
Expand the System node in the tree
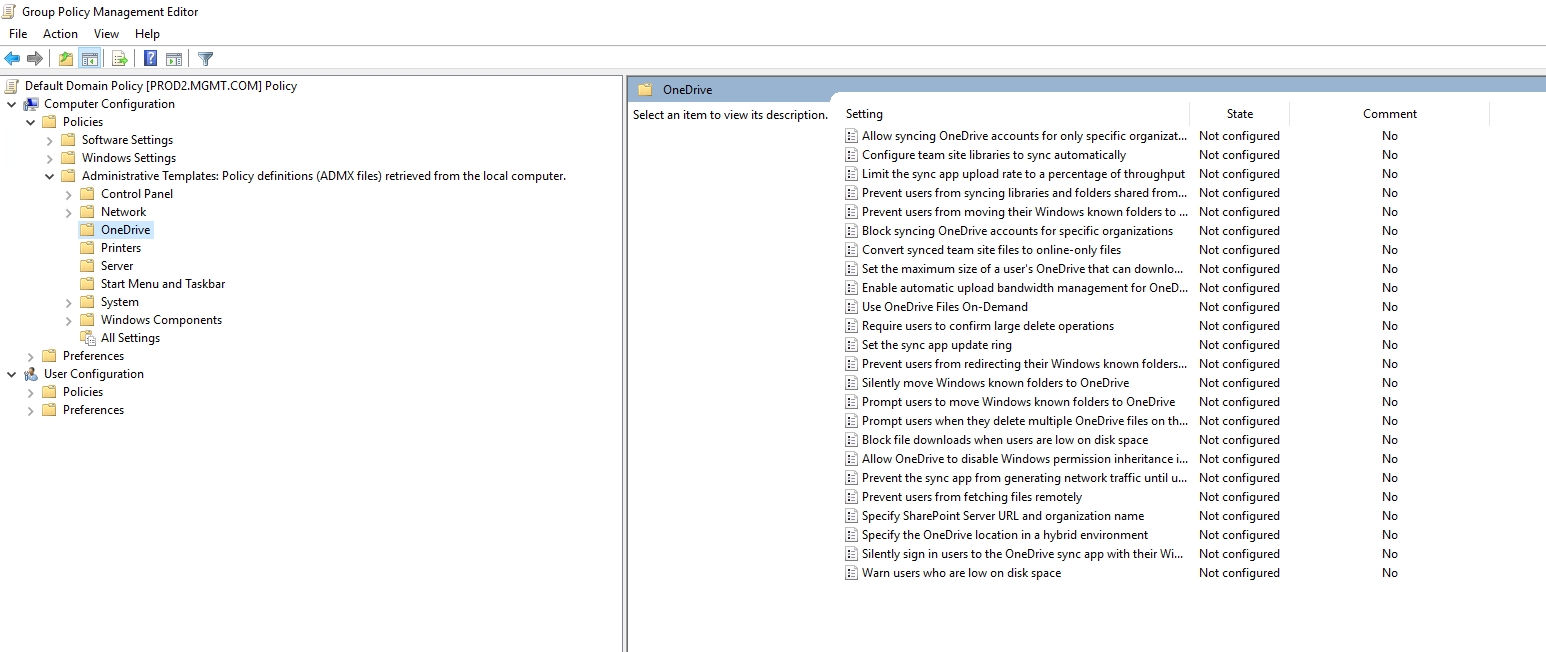coord(68,301)
